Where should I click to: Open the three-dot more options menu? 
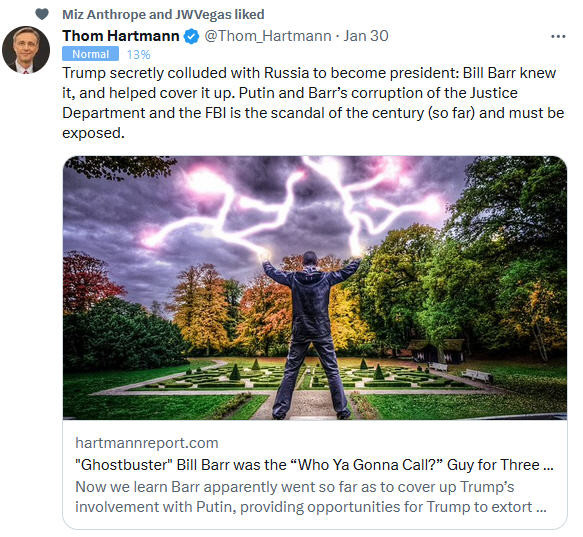558,36
